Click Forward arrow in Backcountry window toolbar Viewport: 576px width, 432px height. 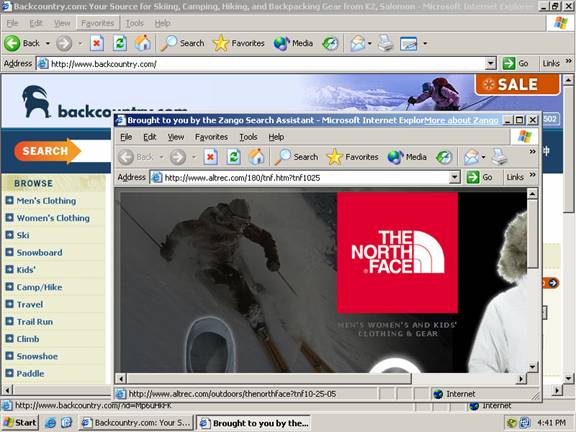click(64, 43)
